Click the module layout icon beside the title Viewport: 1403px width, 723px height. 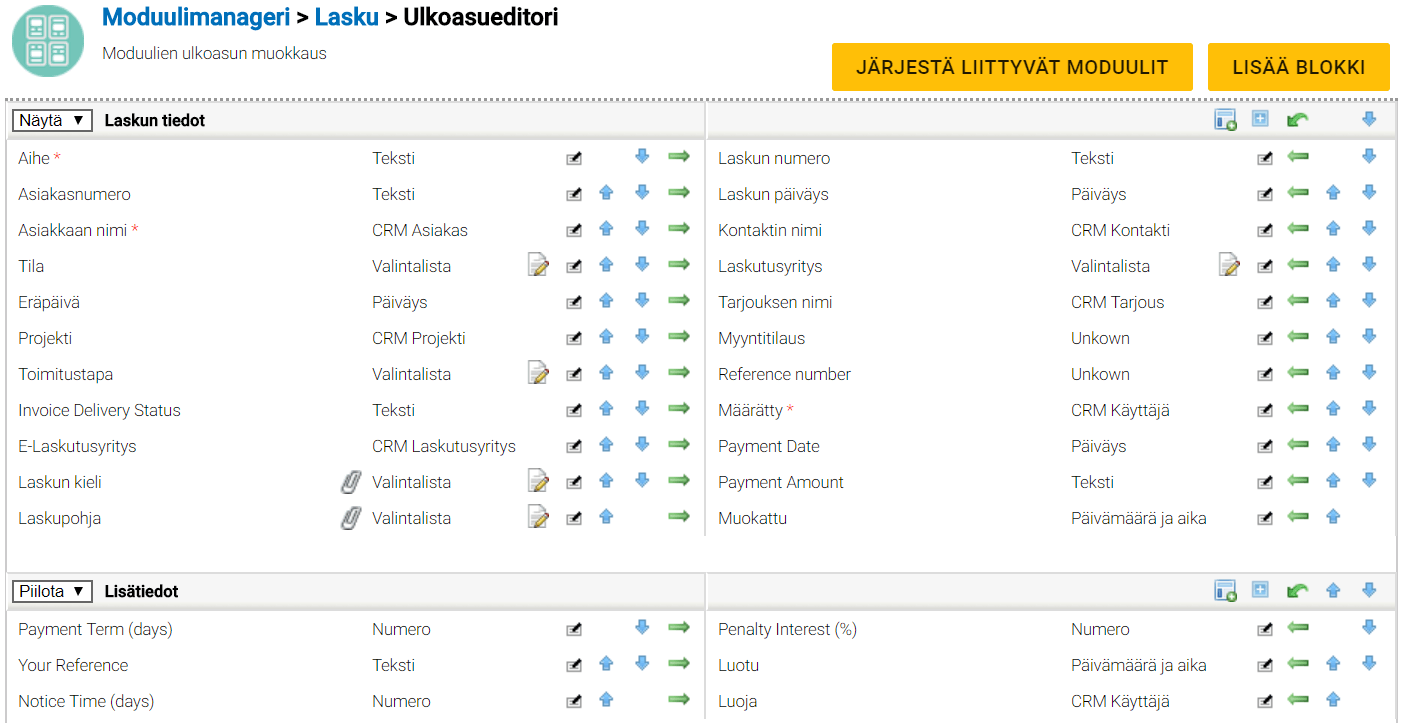click(x=48, y=41)
